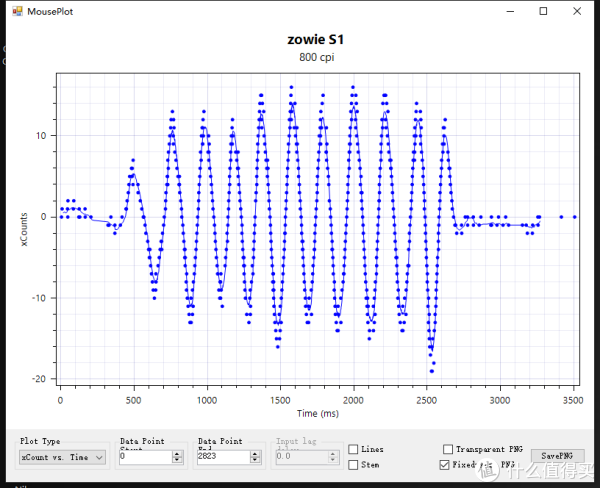Enable the Transparent PNG checkbox
Screen dimensions: 600x488
coord(448,449)
